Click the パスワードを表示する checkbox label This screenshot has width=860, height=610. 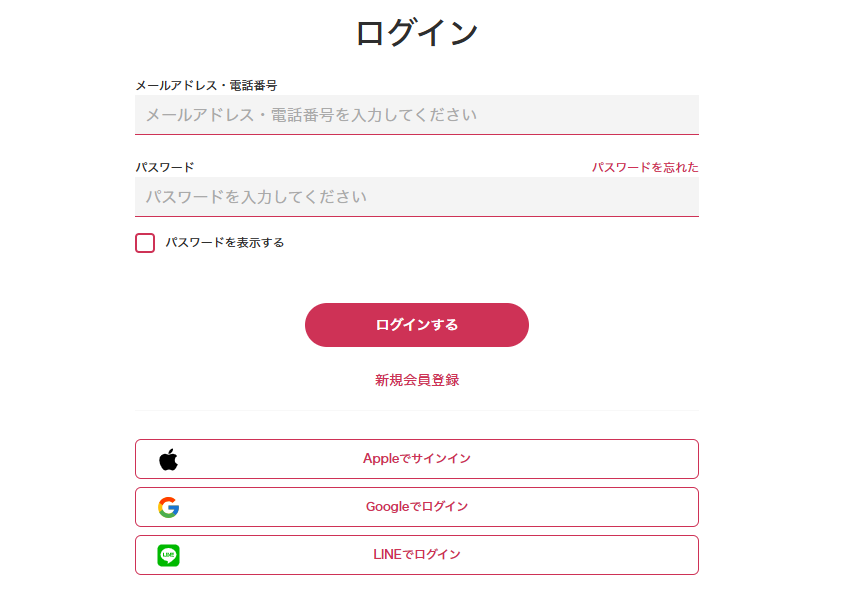point(225,243)
